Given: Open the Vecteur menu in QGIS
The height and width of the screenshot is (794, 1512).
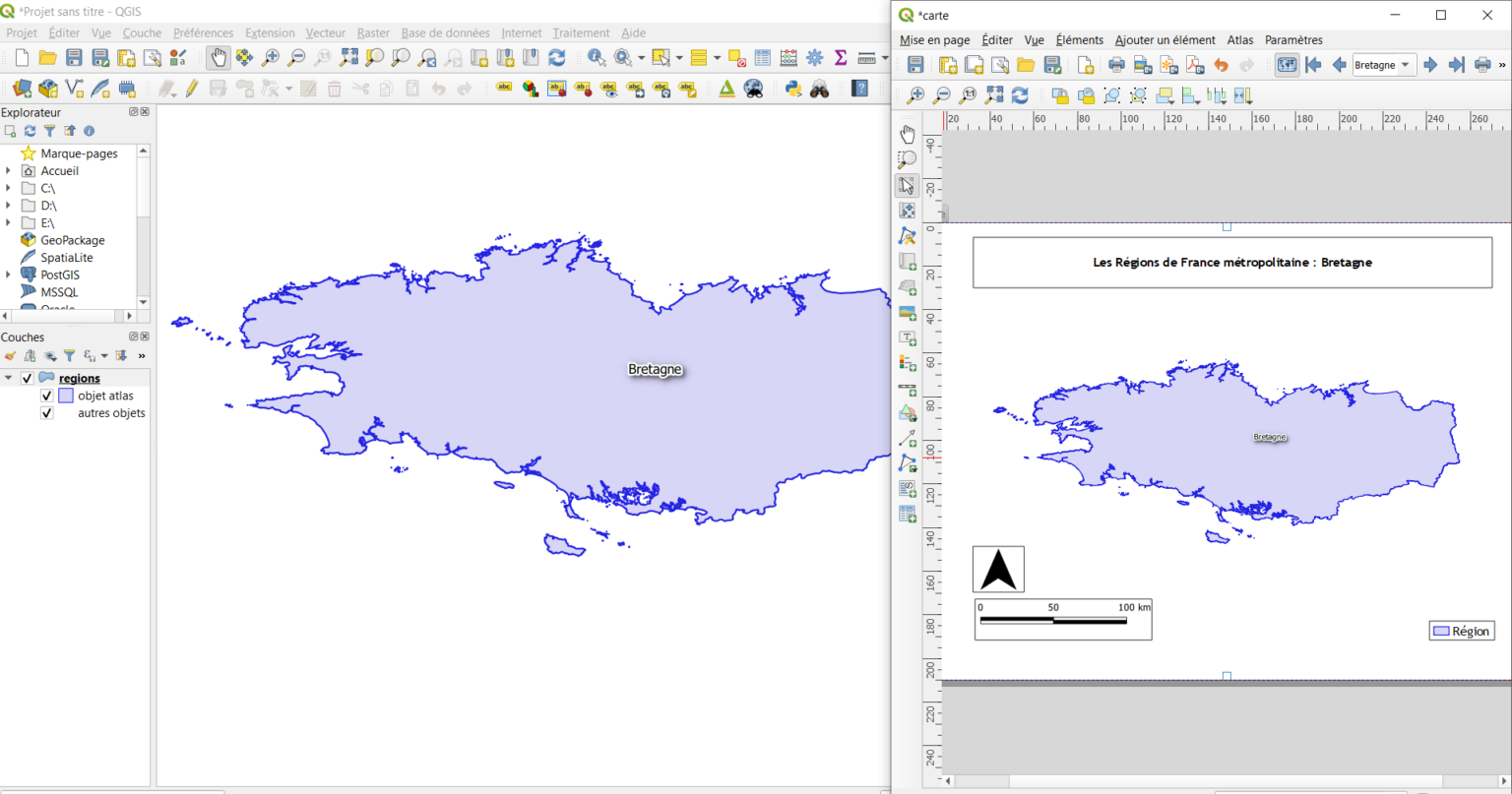Looking at the screenshot, I should point(326,32).
